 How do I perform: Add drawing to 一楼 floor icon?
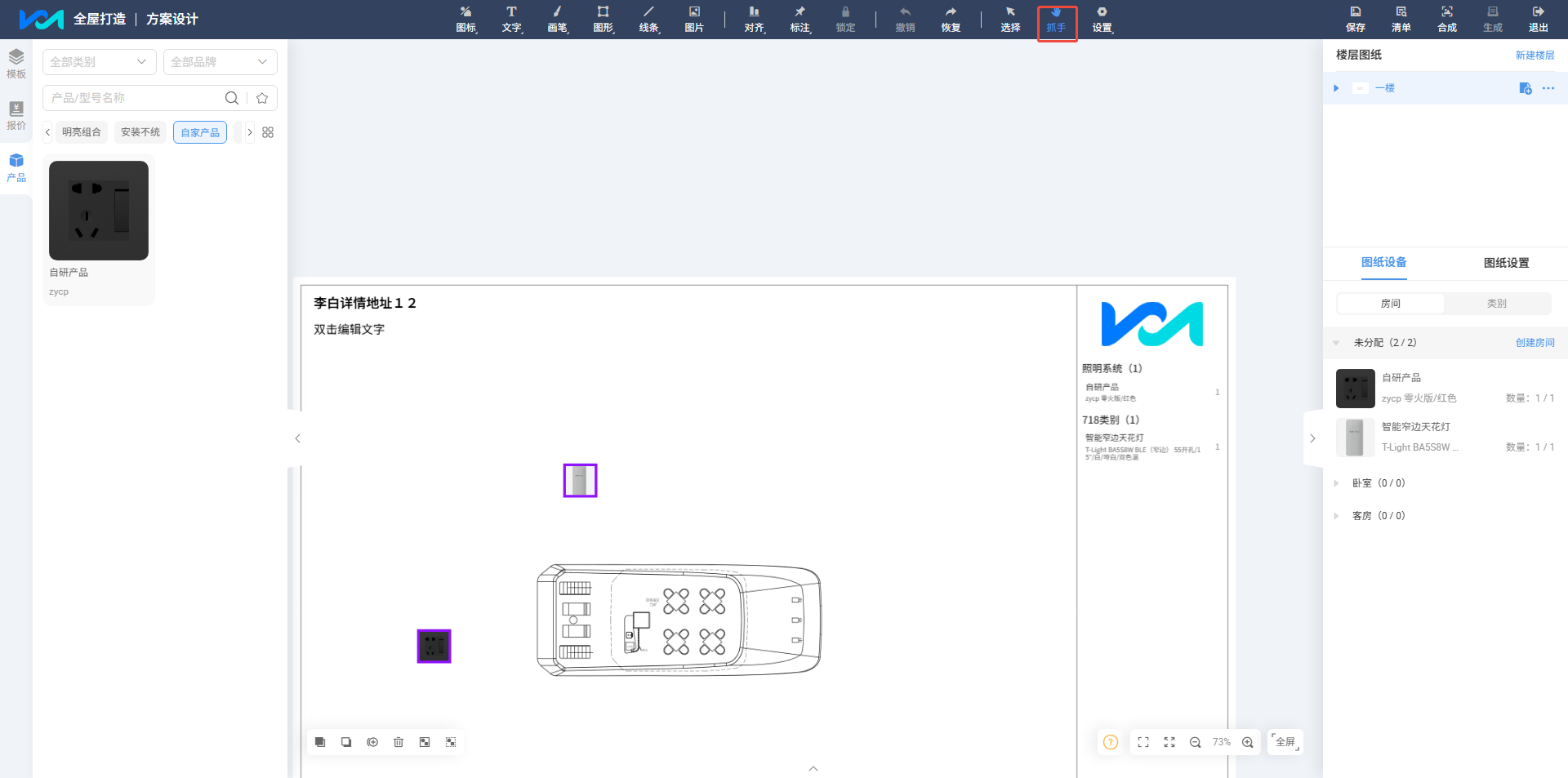coord(1525,88)
